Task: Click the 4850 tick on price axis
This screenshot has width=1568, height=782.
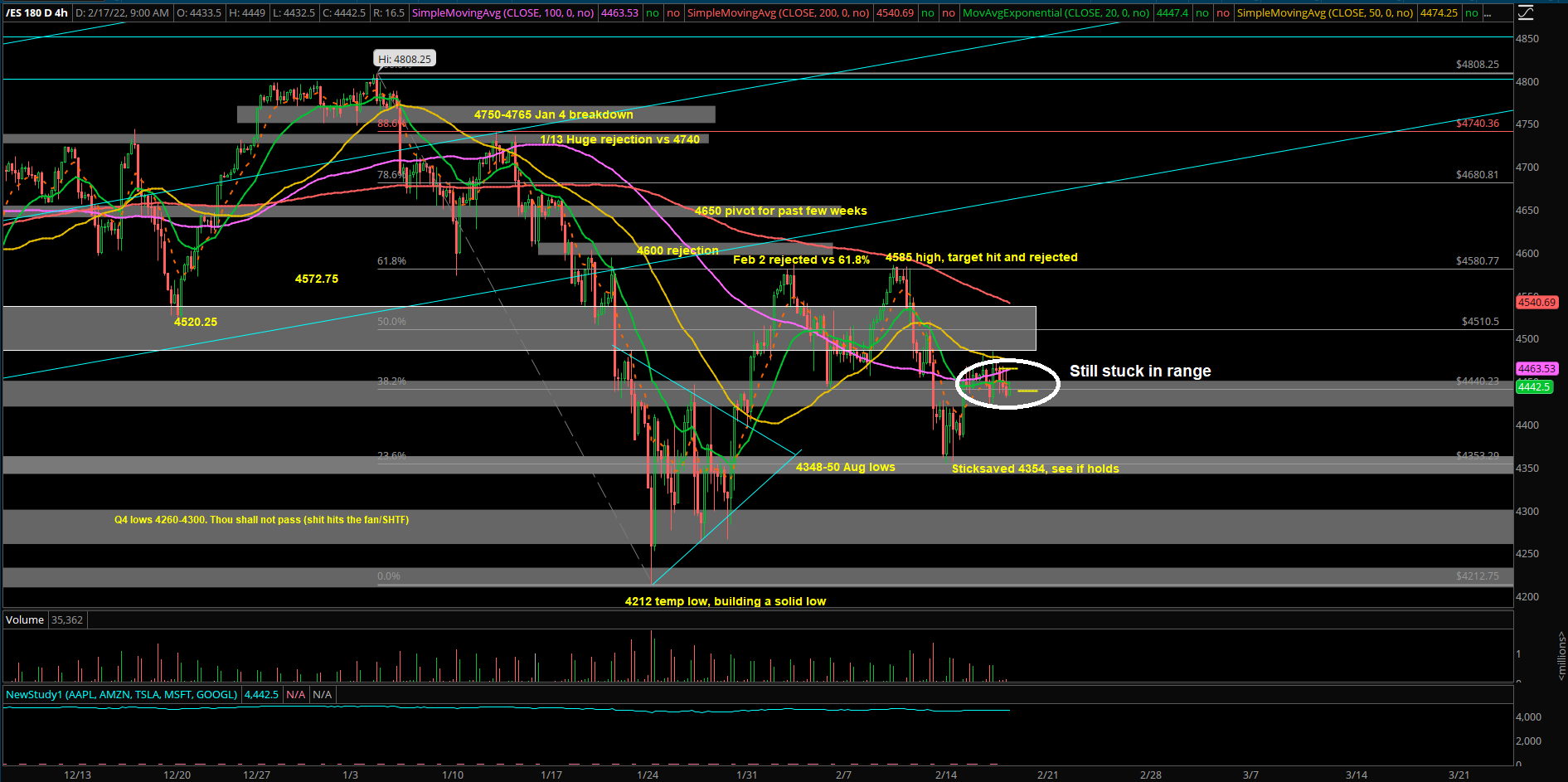Action: coord(1527,38)
